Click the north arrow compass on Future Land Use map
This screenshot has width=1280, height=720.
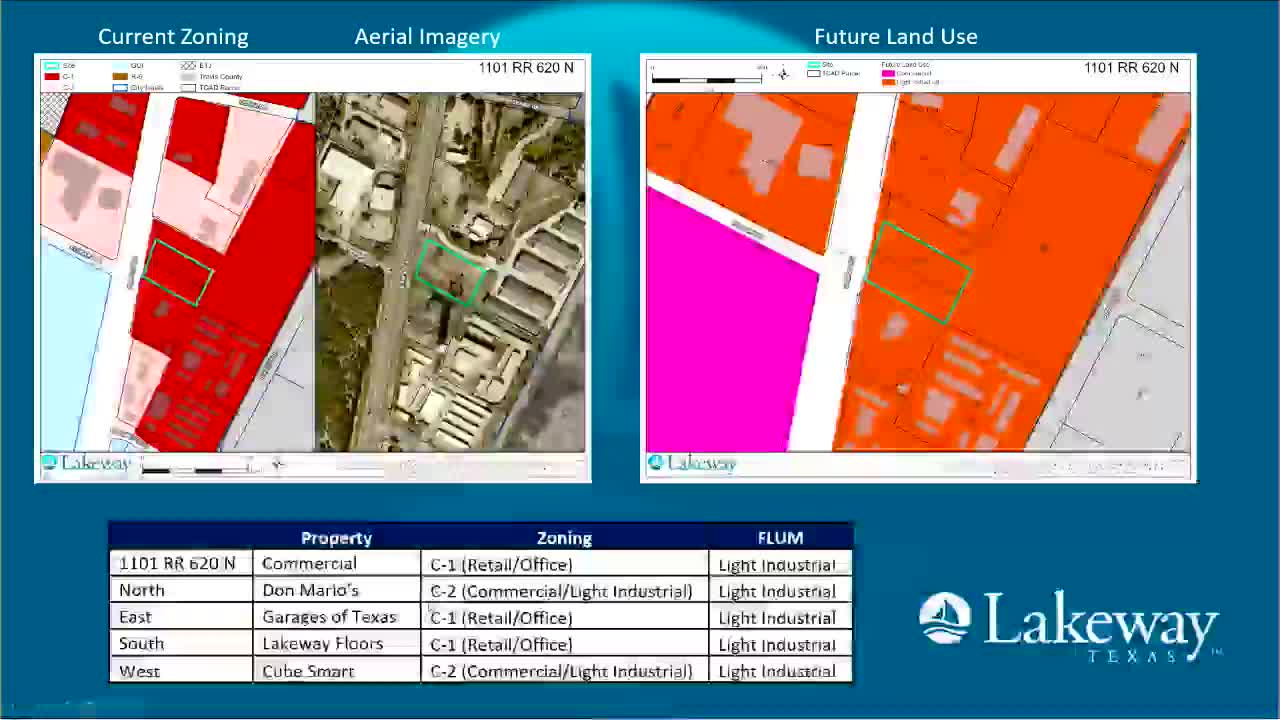pos(783,73)
